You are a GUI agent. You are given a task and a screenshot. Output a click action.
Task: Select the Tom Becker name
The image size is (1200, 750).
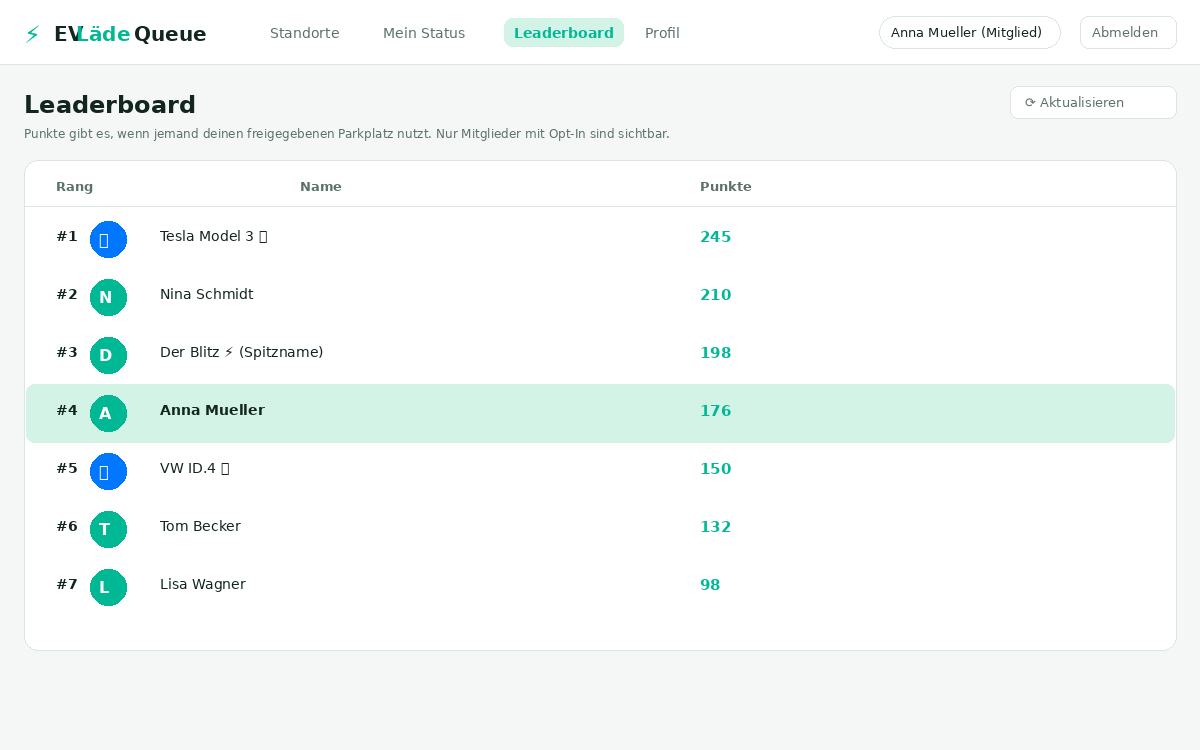click(x=200, y=526)
